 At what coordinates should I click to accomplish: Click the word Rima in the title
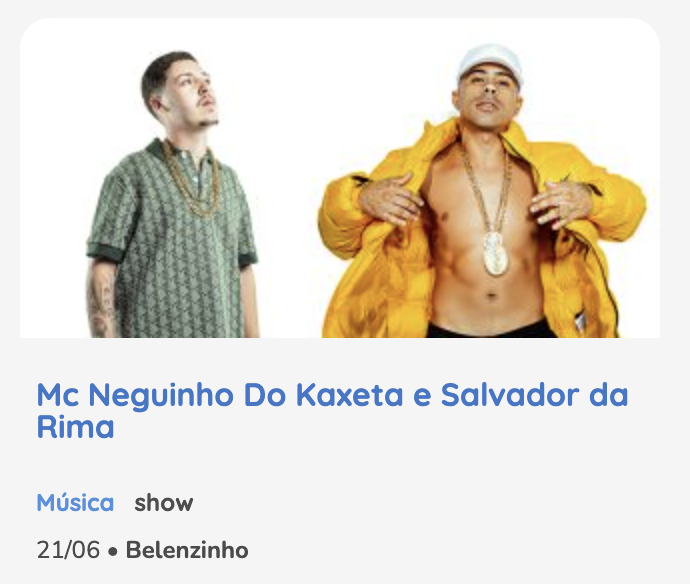[x=75, y=427]
